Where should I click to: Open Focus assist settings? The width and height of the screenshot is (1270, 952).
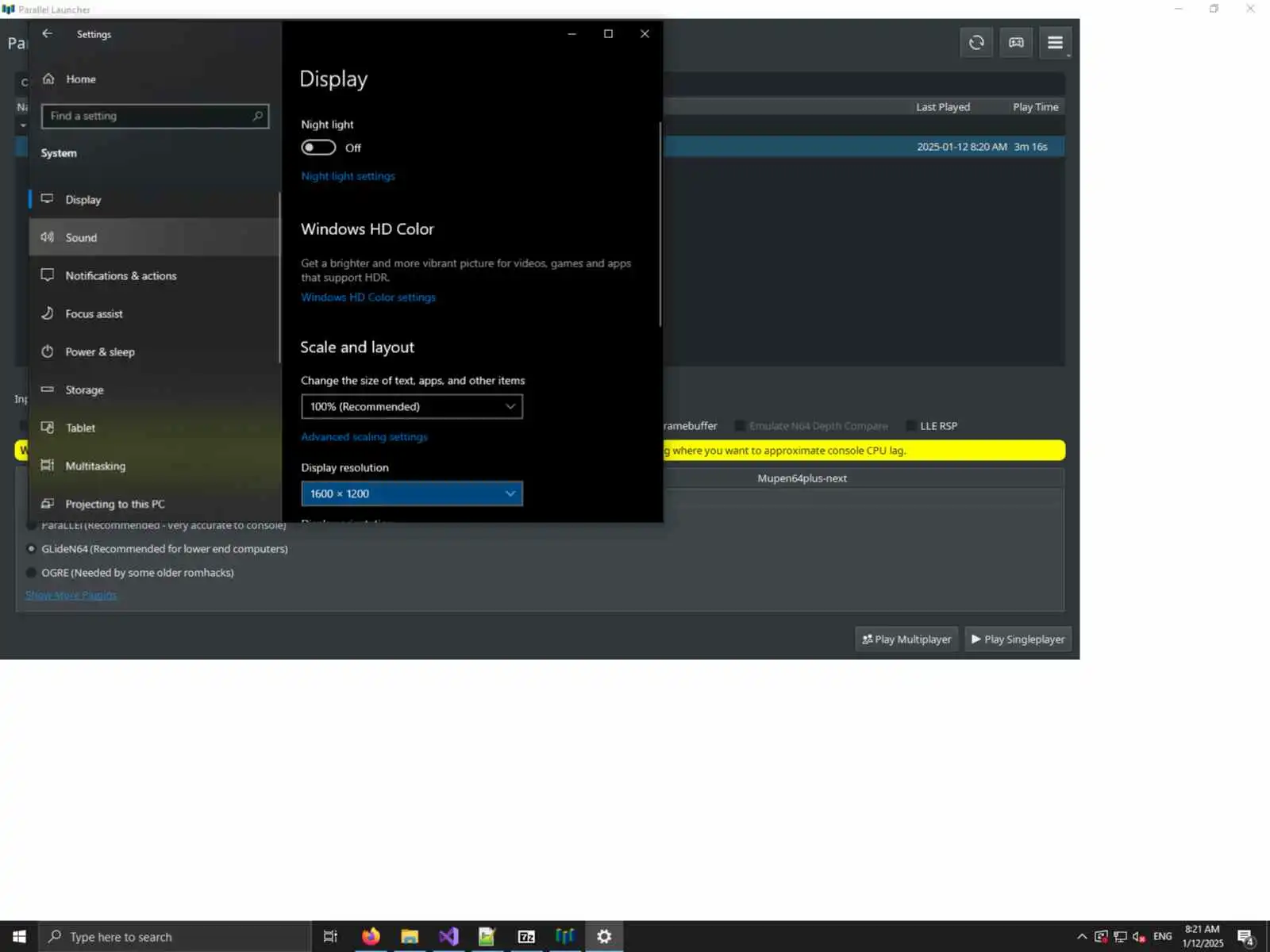tap(155, 313)
